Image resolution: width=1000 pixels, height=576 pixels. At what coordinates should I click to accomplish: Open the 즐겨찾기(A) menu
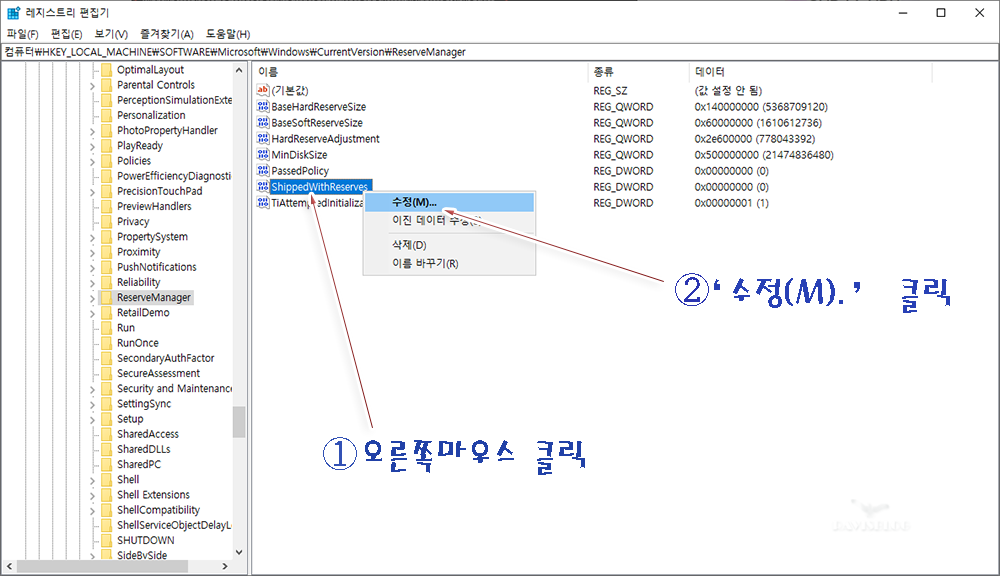[x=167, y=34]
